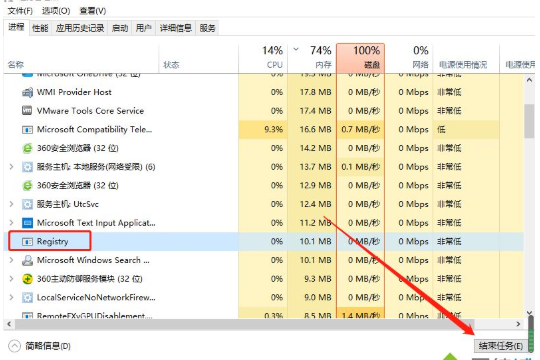
Task: Click the WMI Provider Host process icon
Action: coord(27,92)
